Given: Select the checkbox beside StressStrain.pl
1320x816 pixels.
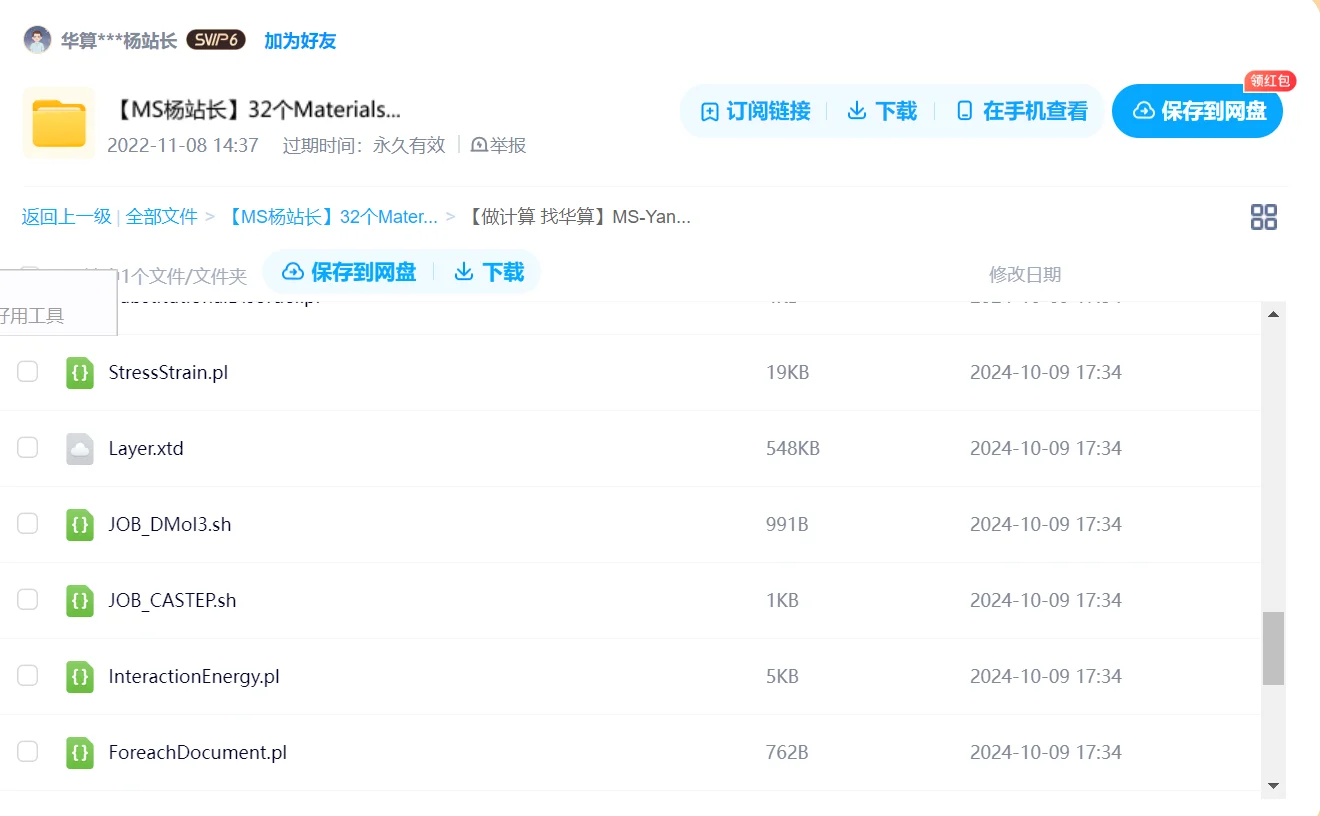Looking at the screenshot, I should click(27, 371).
